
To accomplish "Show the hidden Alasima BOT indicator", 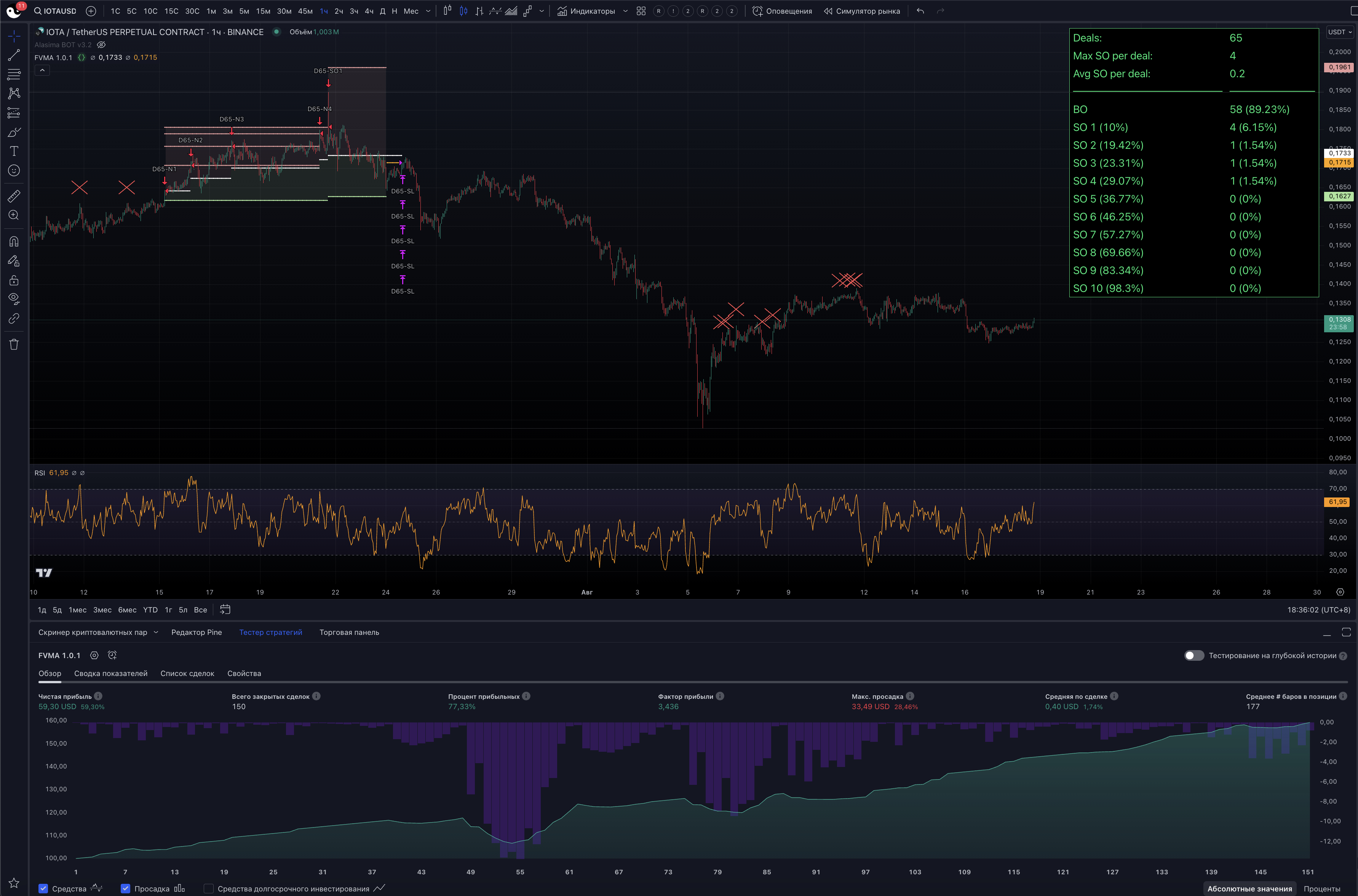I will tap(101, 45).
